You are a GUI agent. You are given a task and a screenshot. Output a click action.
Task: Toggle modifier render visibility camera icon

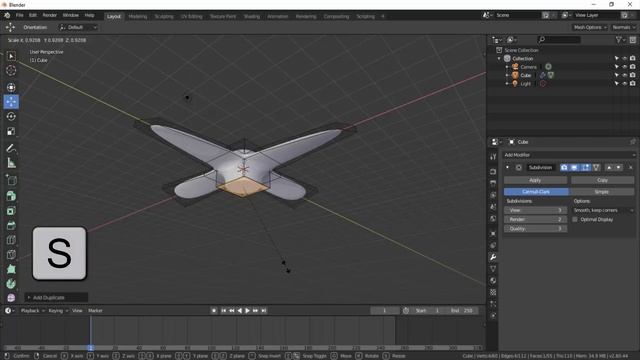point(564,168)
